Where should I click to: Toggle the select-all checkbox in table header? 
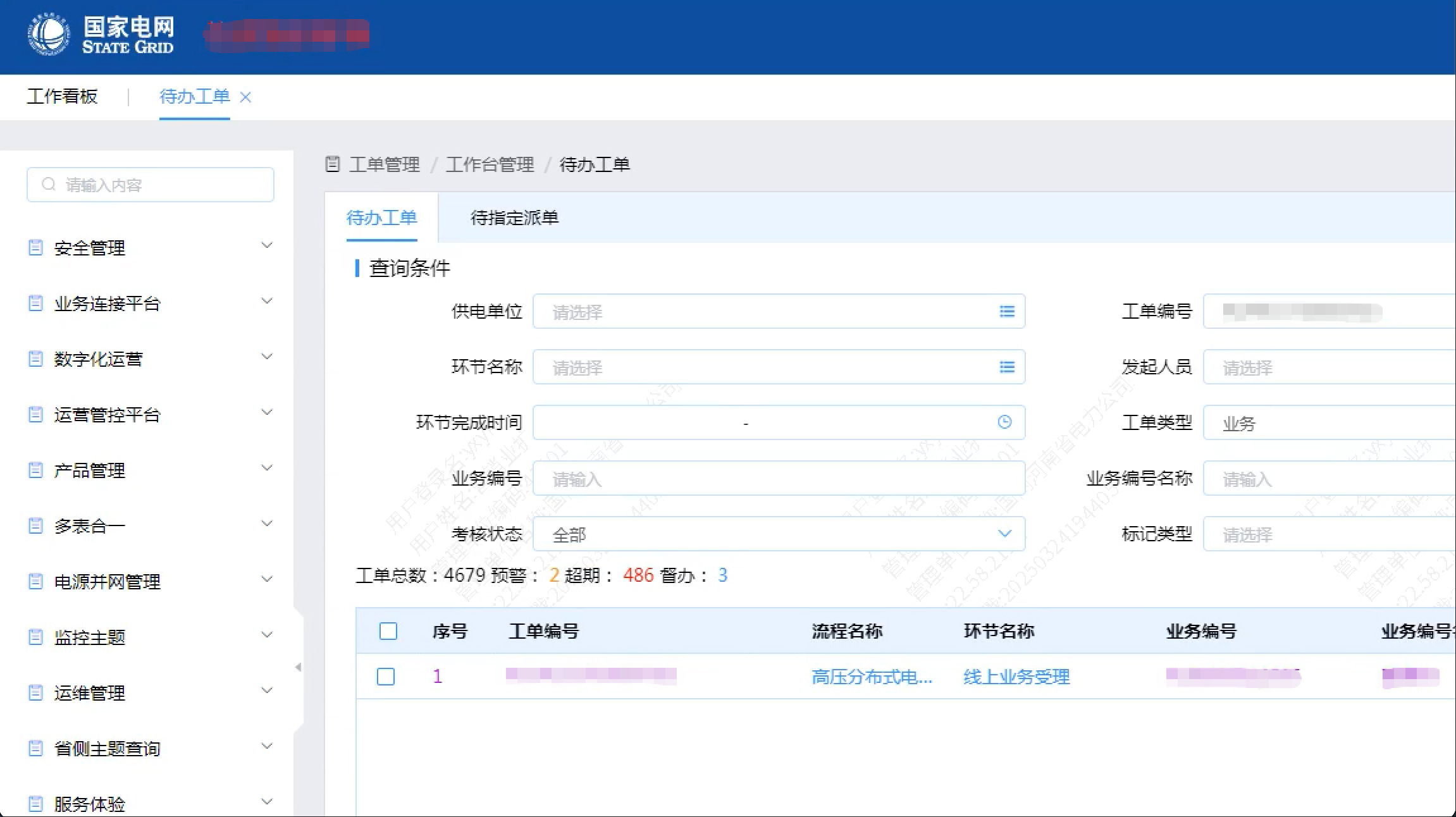[388, 631]
